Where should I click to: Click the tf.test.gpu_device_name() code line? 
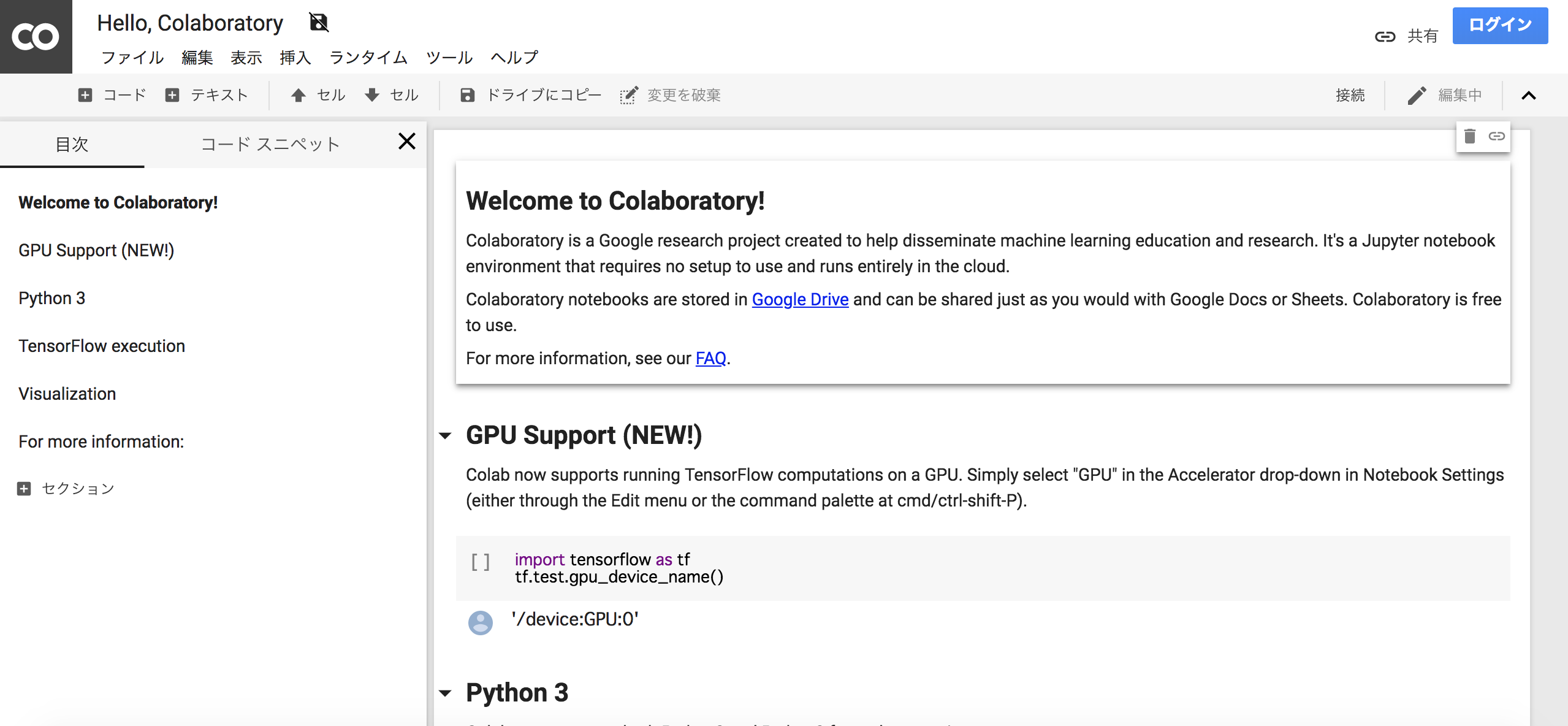619,577
